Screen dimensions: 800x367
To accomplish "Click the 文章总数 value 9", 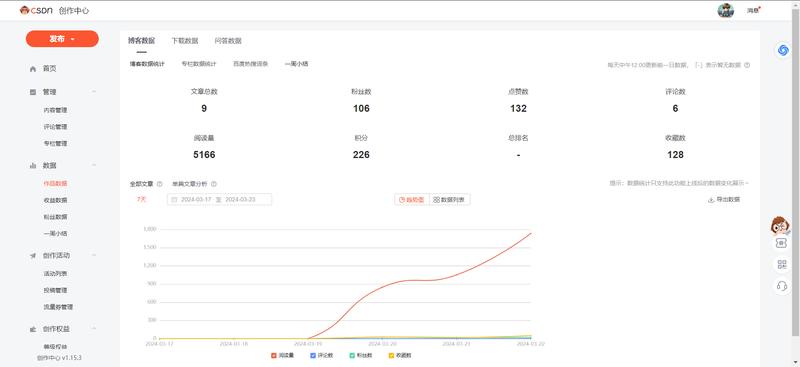I will click(x=204, y=109).
